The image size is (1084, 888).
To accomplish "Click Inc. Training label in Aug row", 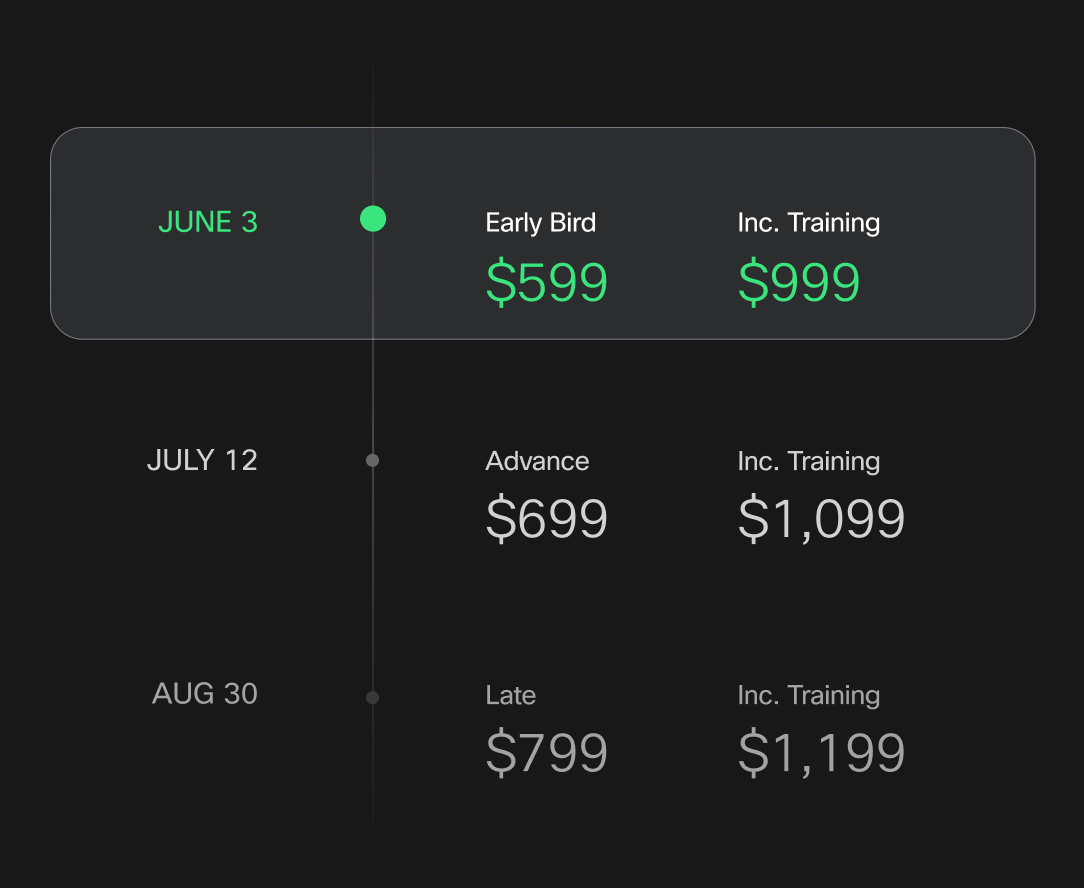I will (809, 695).
